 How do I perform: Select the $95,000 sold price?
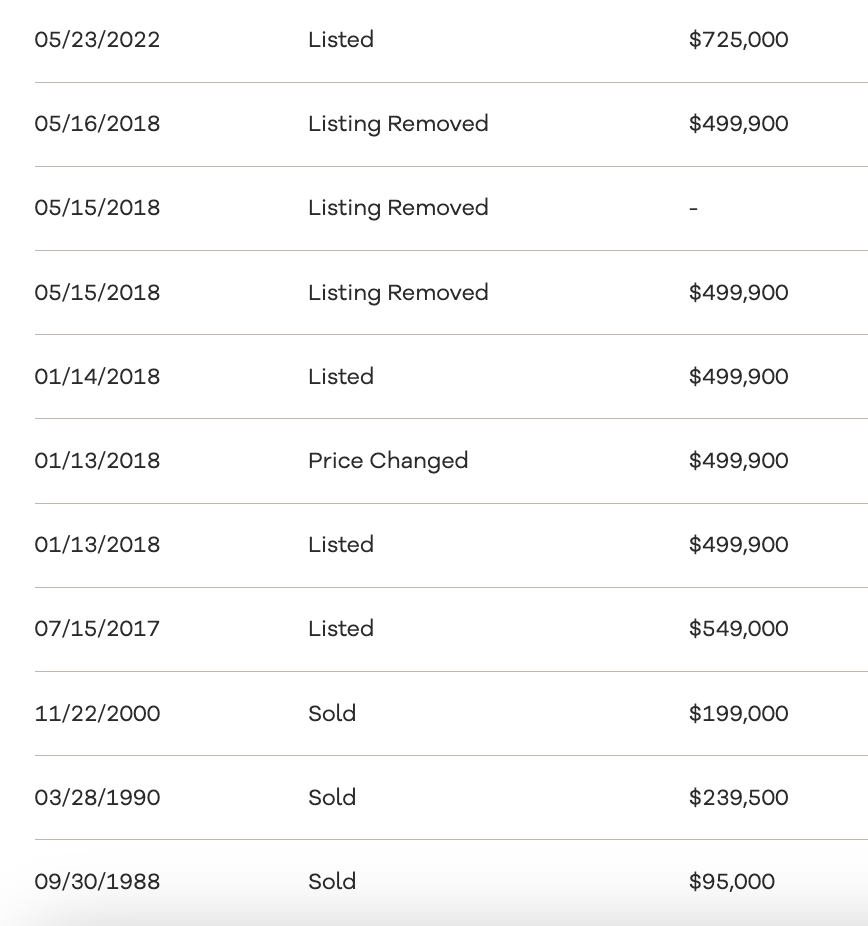(731, 882)
